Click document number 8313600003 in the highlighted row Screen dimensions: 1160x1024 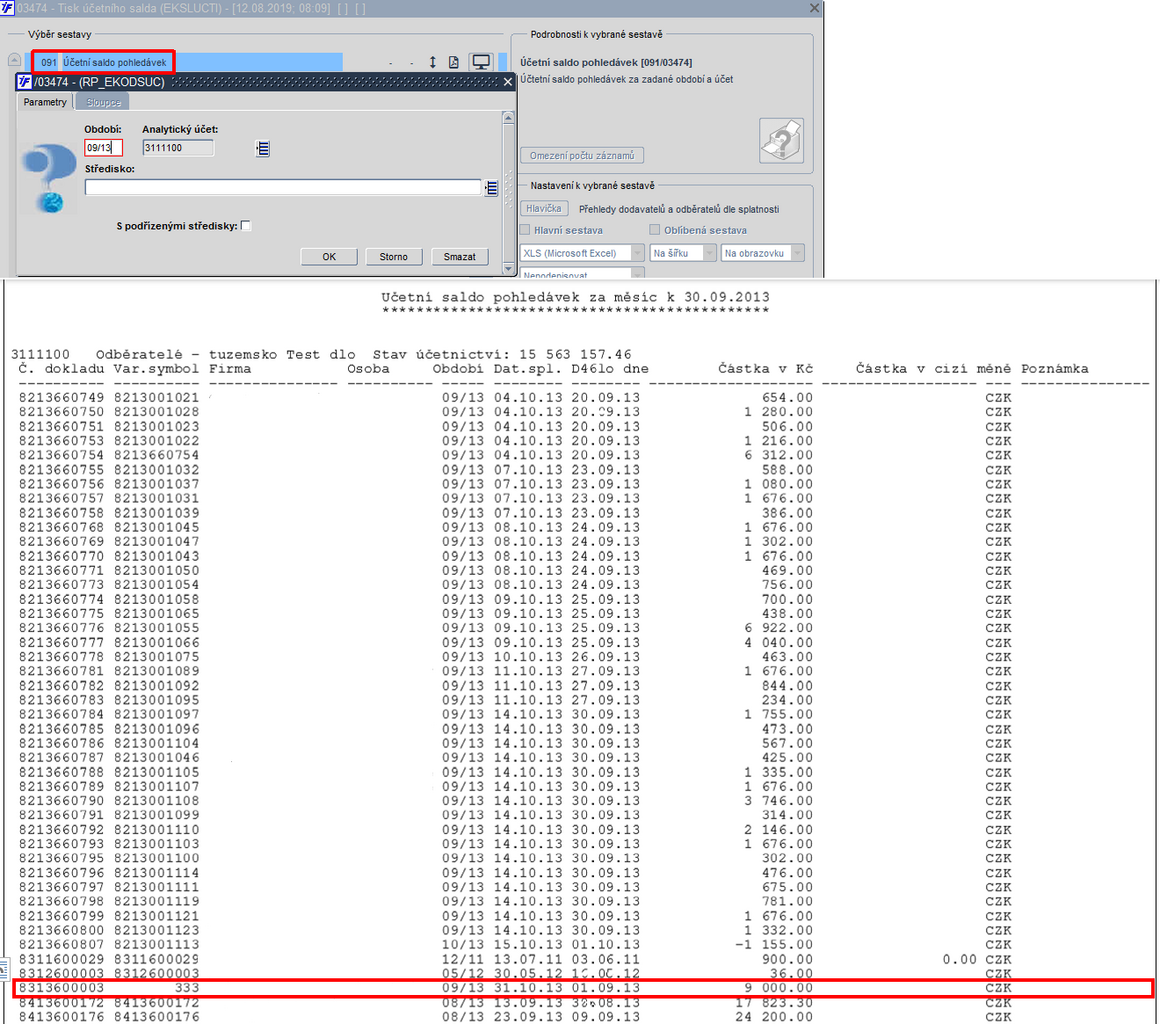(61, 988)
